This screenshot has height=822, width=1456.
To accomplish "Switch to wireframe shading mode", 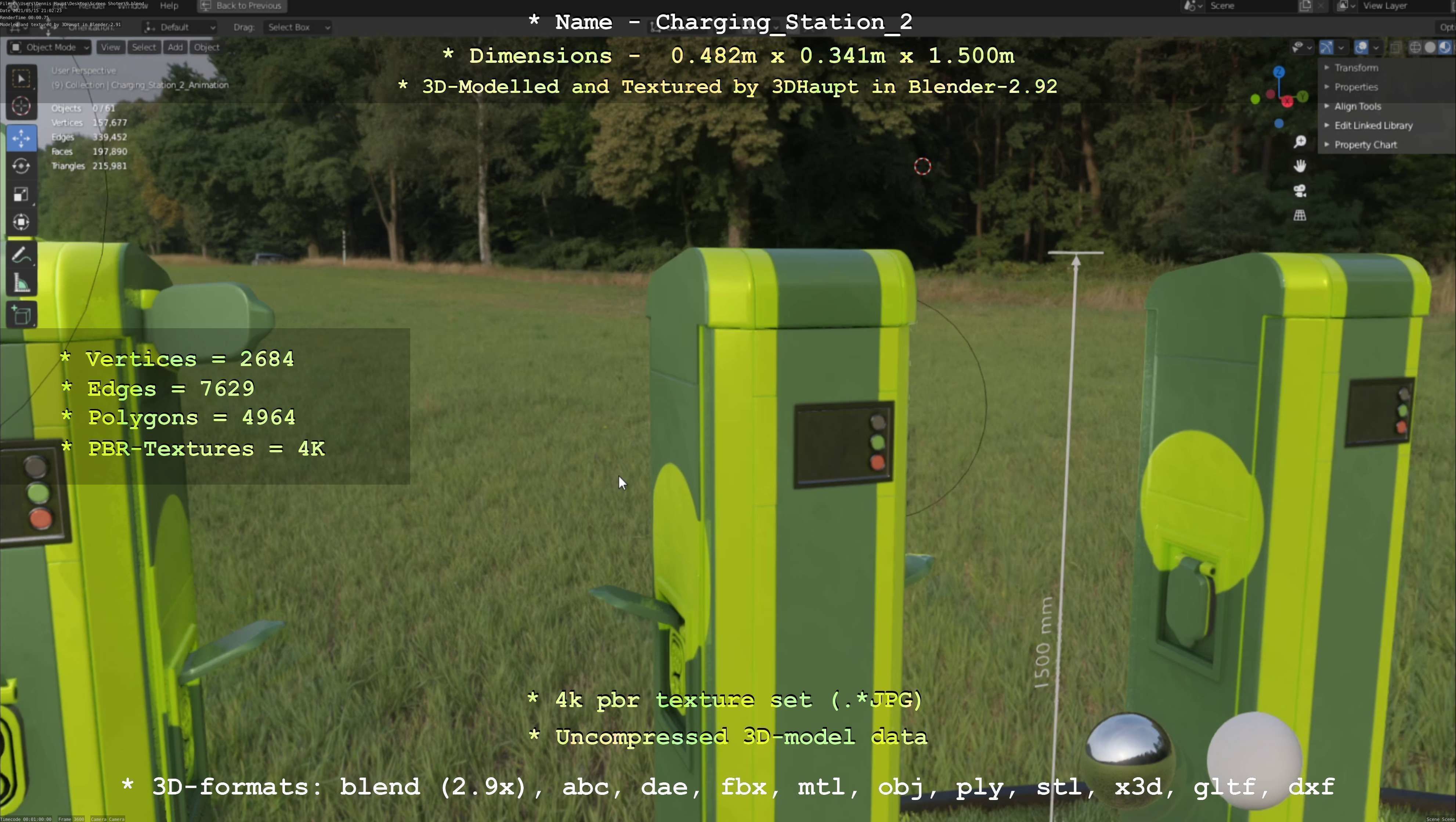I will [1415, 47].
